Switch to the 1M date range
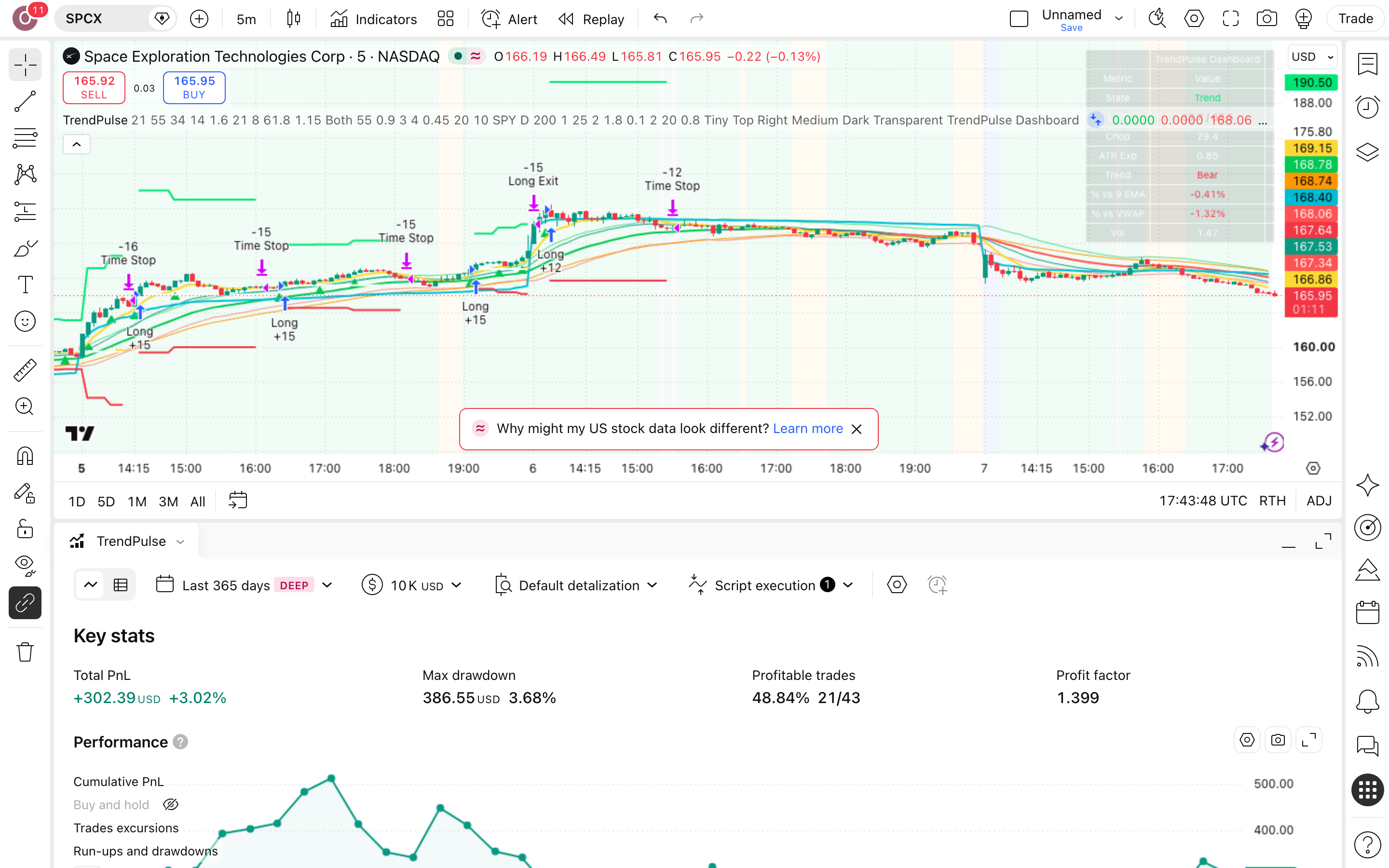This screenshot has width=1389, height=868. coord(136,502)
